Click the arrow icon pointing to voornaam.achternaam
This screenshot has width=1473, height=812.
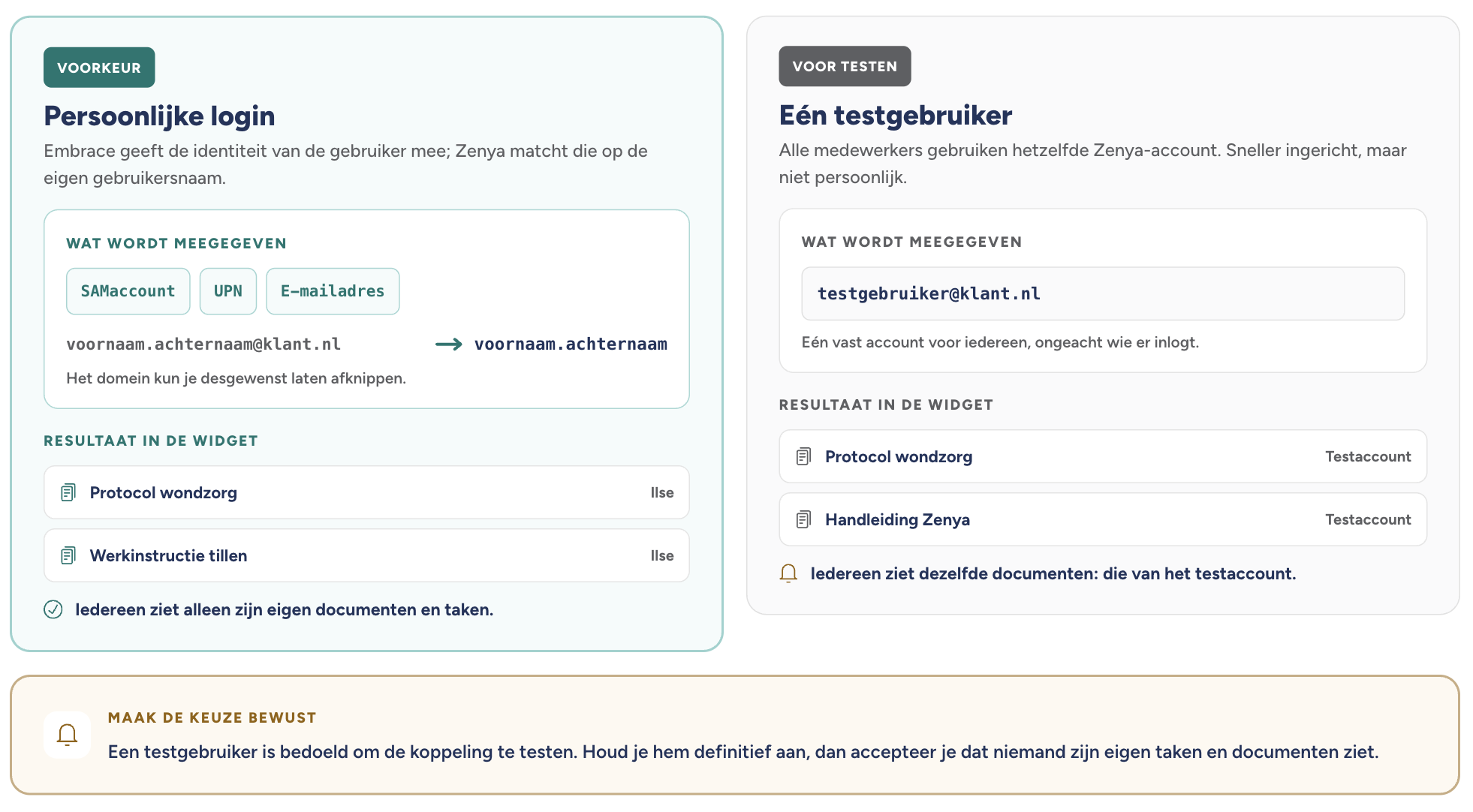449,344
